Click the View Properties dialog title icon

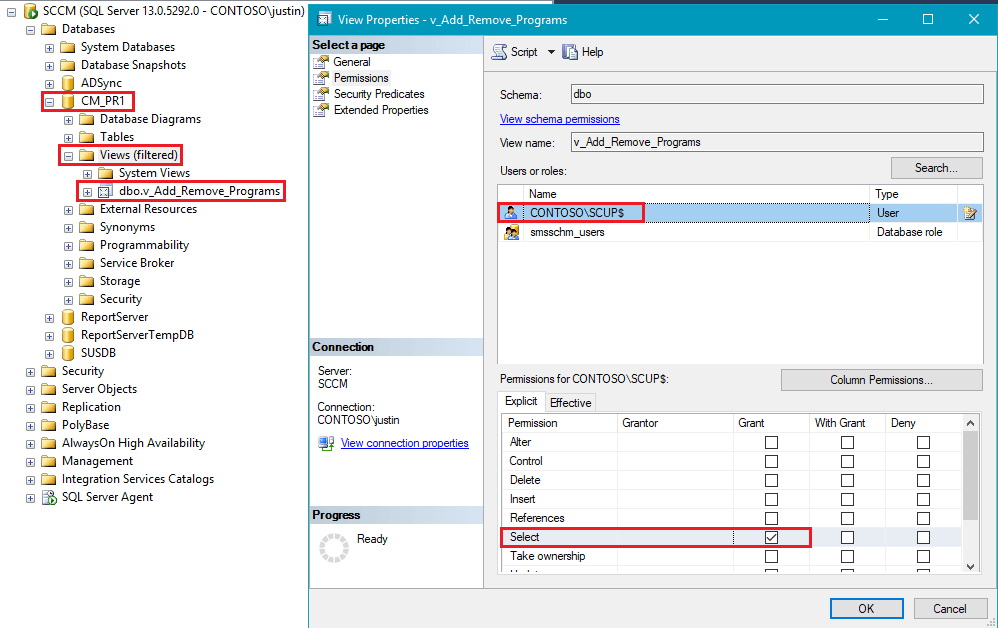tap(325, 19)
